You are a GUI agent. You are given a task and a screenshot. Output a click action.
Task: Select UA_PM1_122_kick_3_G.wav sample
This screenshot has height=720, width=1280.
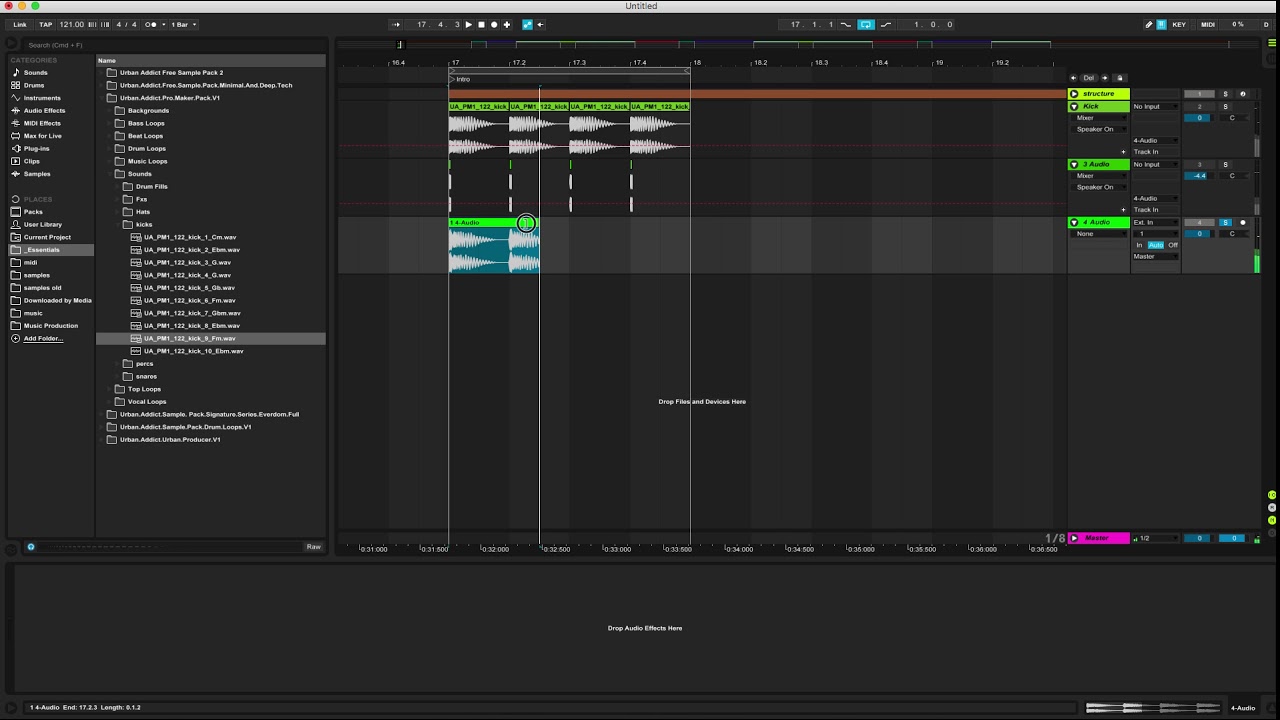(187, 262)
